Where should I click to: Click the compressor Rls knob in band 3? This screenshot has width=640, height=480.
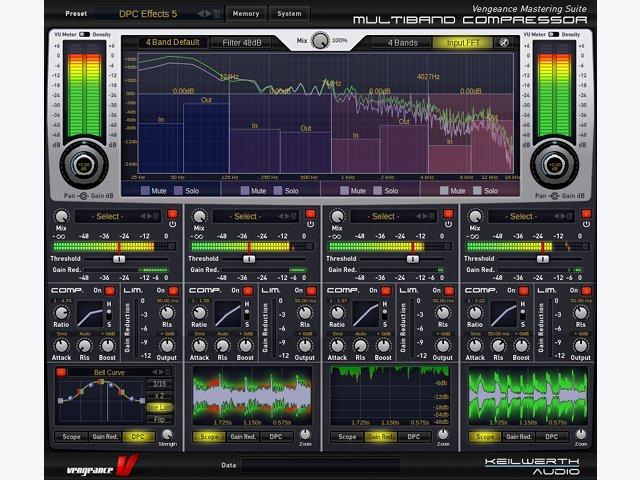pos(360,346)
